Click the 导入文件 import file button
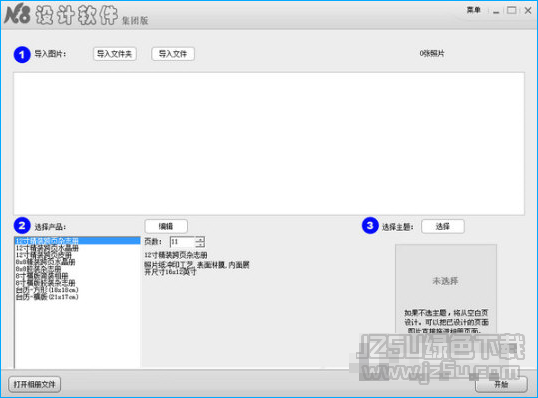The height and width of the screenshot is (398, 538). coord(173,54)
